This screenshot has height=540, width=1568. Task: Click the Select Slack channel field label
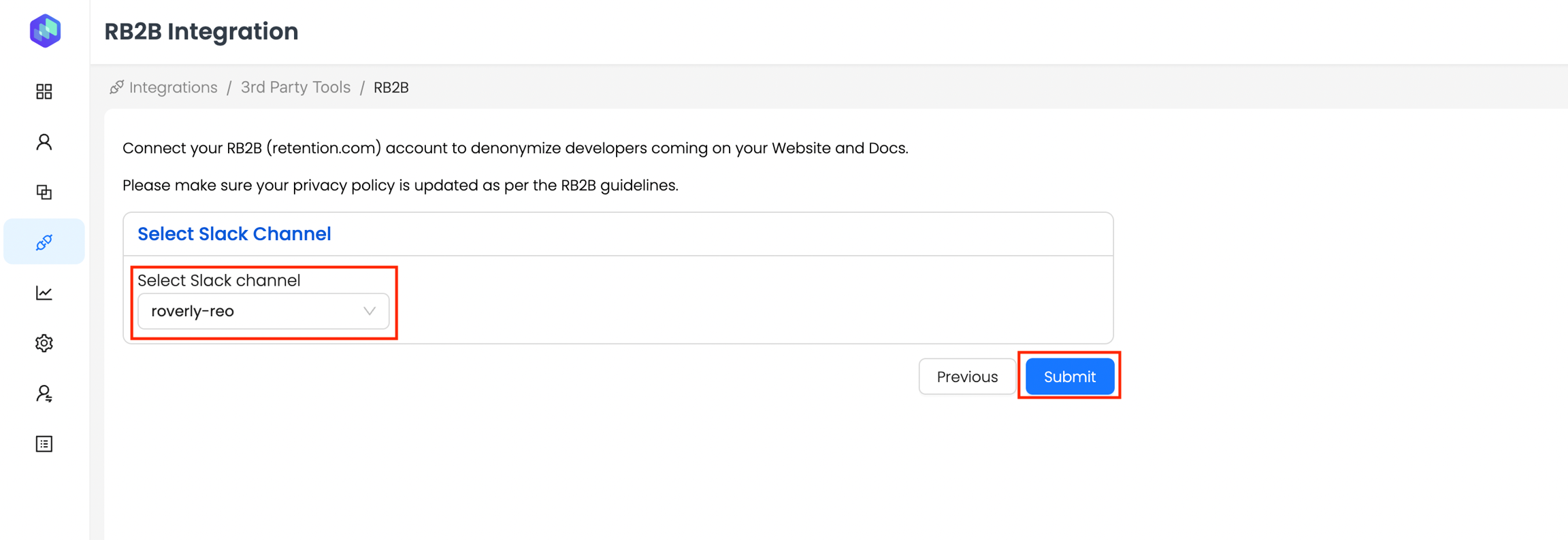tap(218, 280)
